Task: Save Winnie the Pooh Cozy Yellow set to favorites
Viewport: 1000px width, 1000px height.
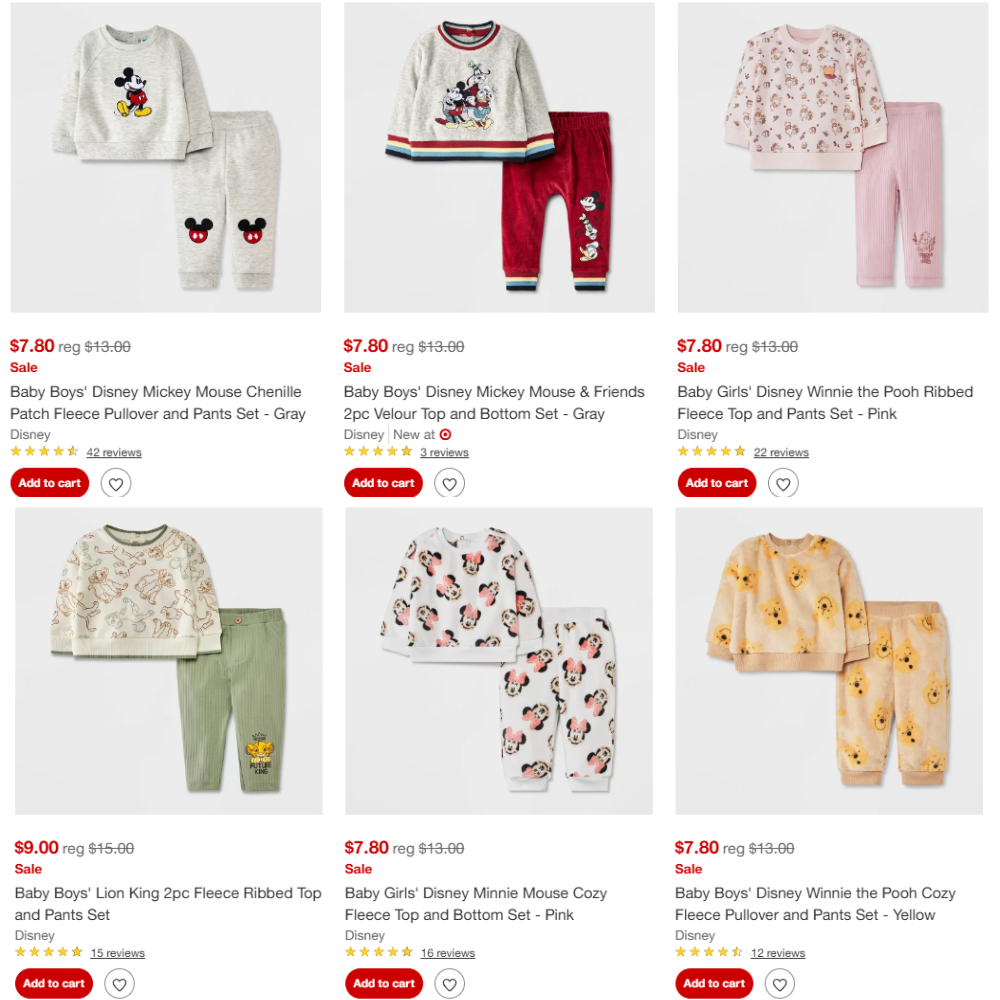Action: pos(780,983)
